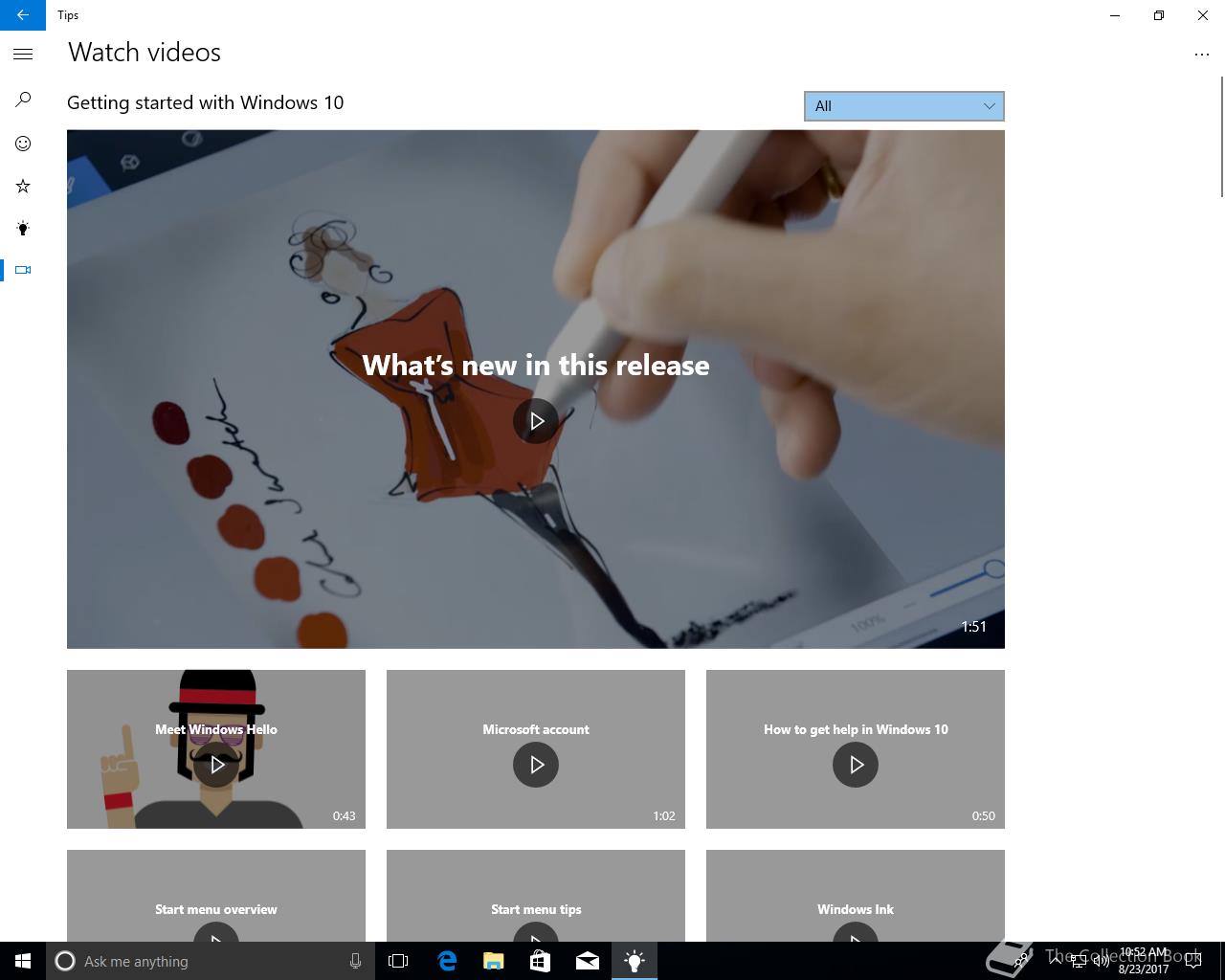
Task: Play the What's new in this release video
Action: pyautogui.click(x=536, y=421)
